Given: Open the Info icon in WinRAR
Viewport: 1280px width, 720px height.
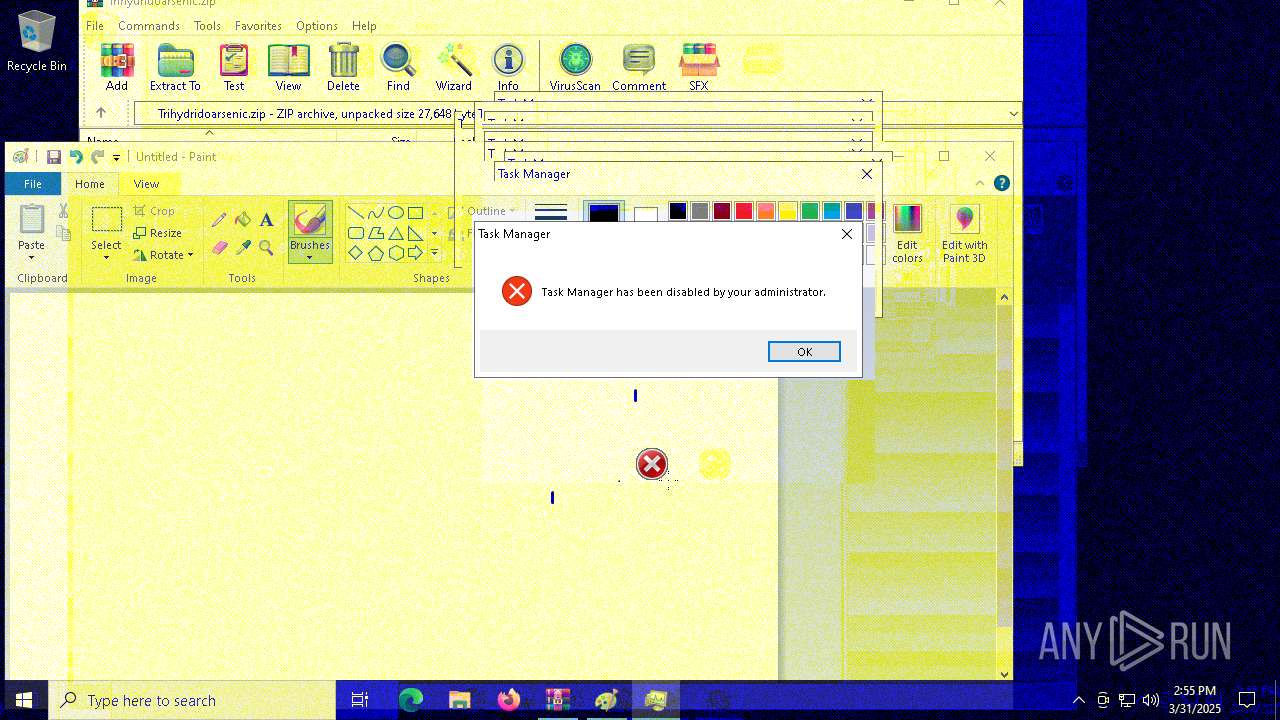Looking at the screenshot, I should pos(508,68).
